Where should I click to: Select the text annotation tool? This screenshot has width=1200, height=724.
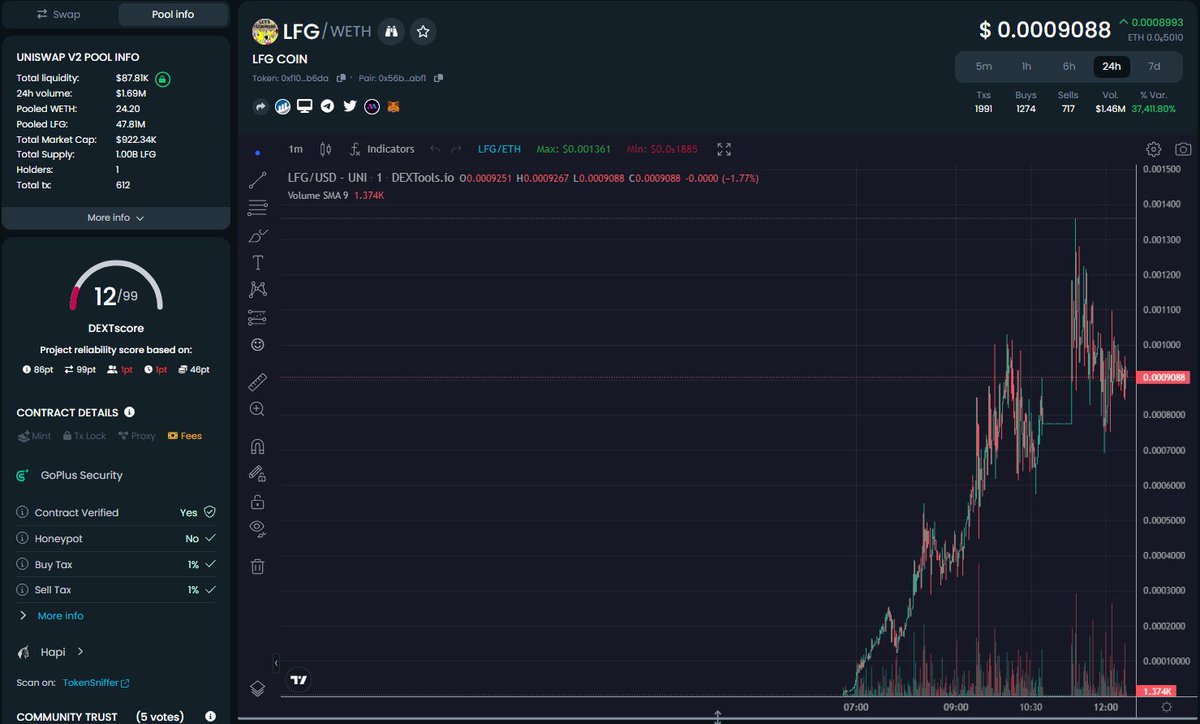(257, 262)
